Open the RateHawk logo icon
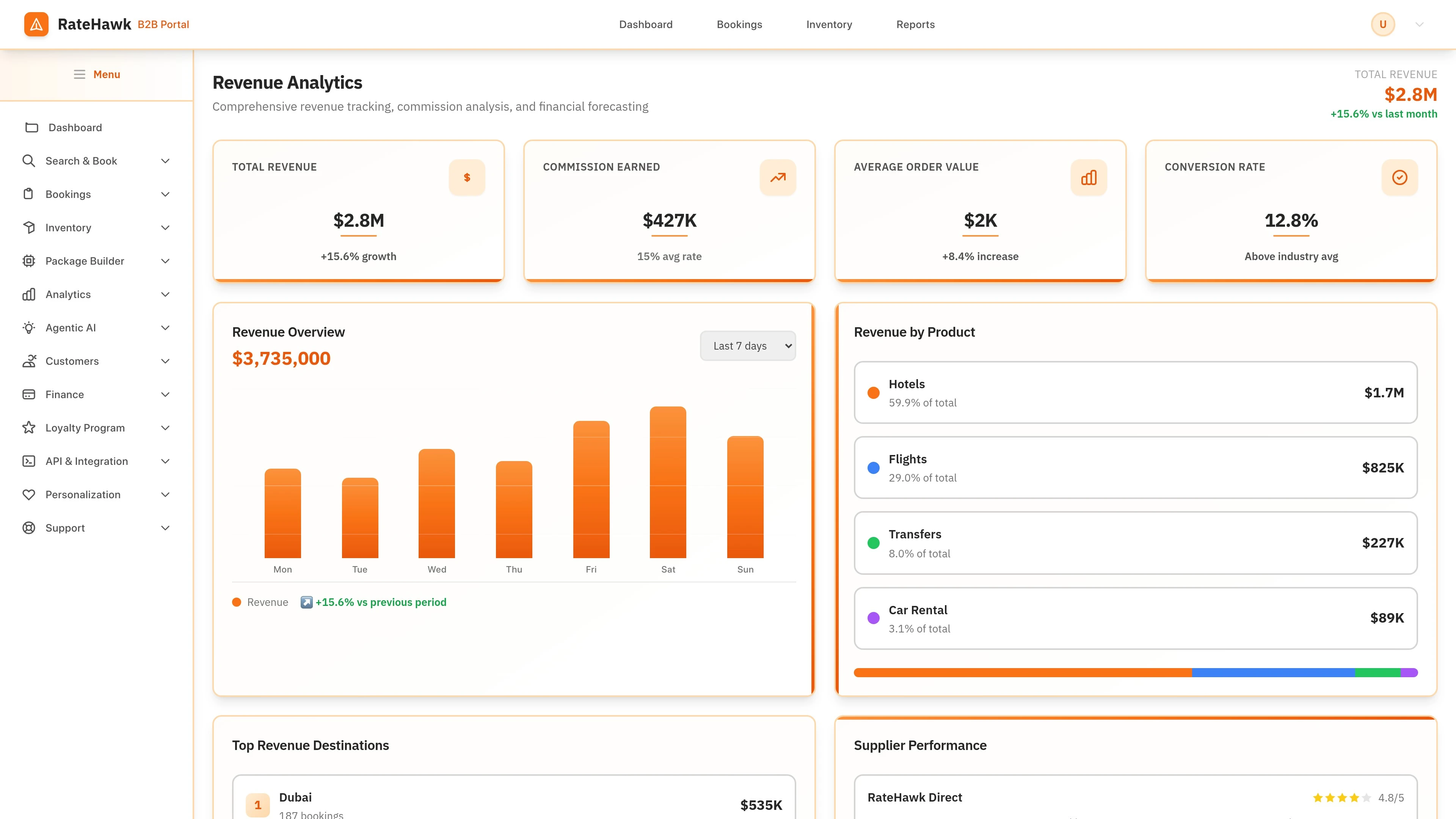The width and height of the screenshot is (1456, 819). click(x=36, y=24)
